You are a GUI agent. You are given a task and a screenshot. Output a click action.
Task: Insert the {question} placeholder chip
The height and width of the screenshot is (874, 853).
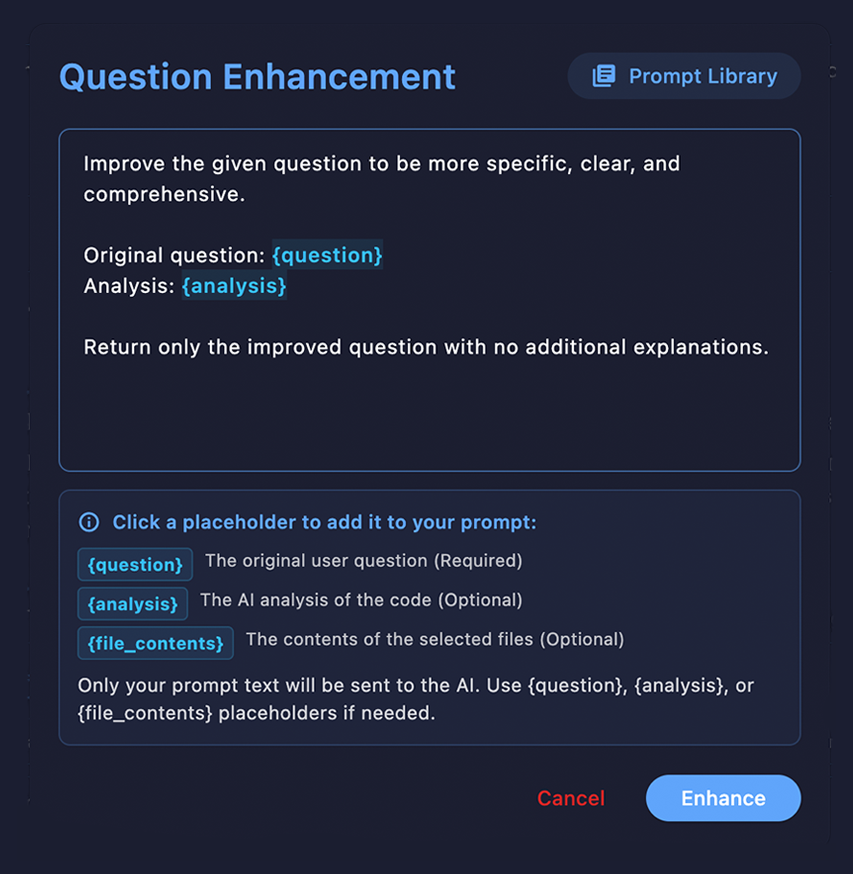135,565
